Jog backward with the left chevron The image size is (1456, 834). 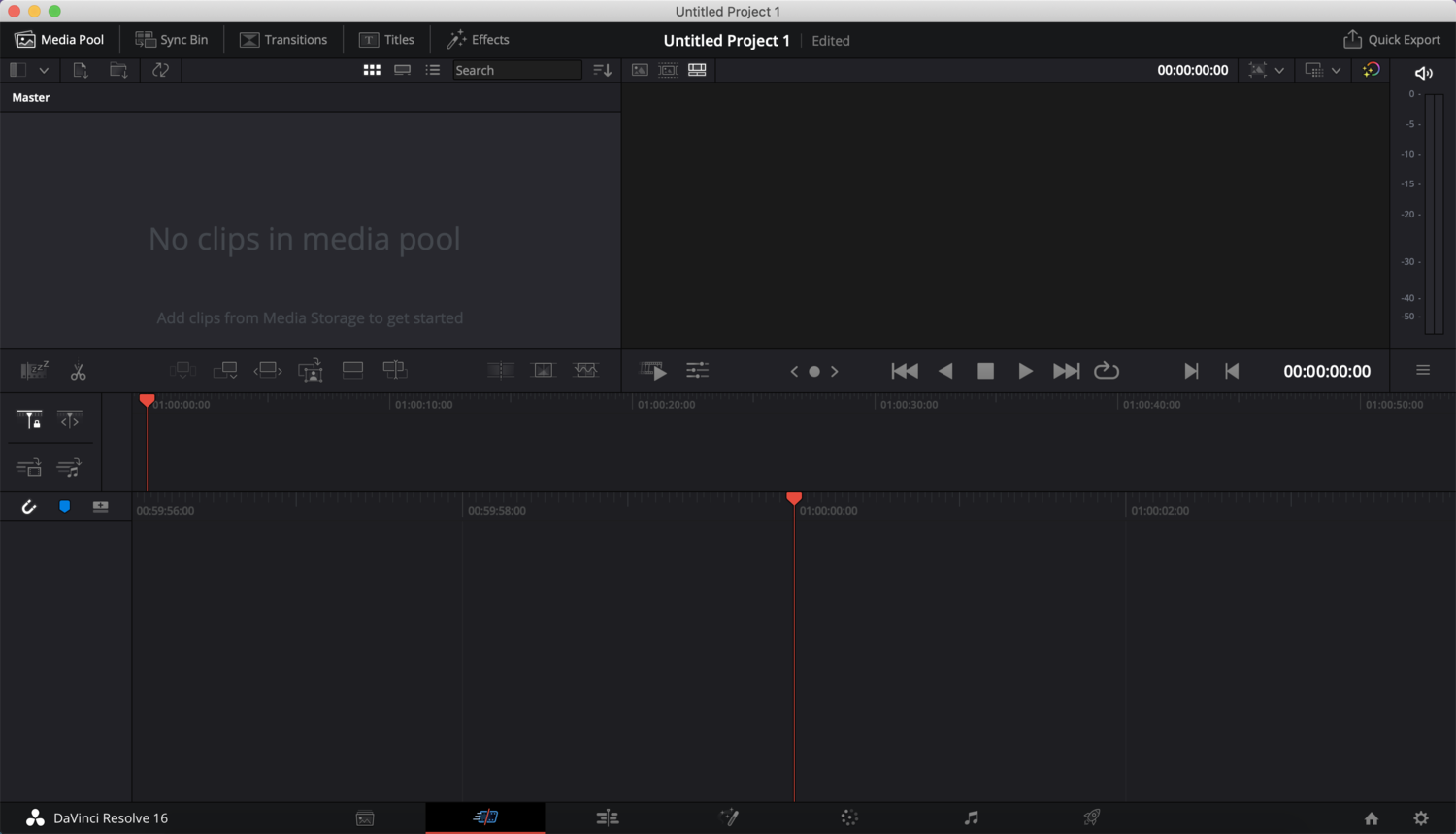click(x=794, y=371)
